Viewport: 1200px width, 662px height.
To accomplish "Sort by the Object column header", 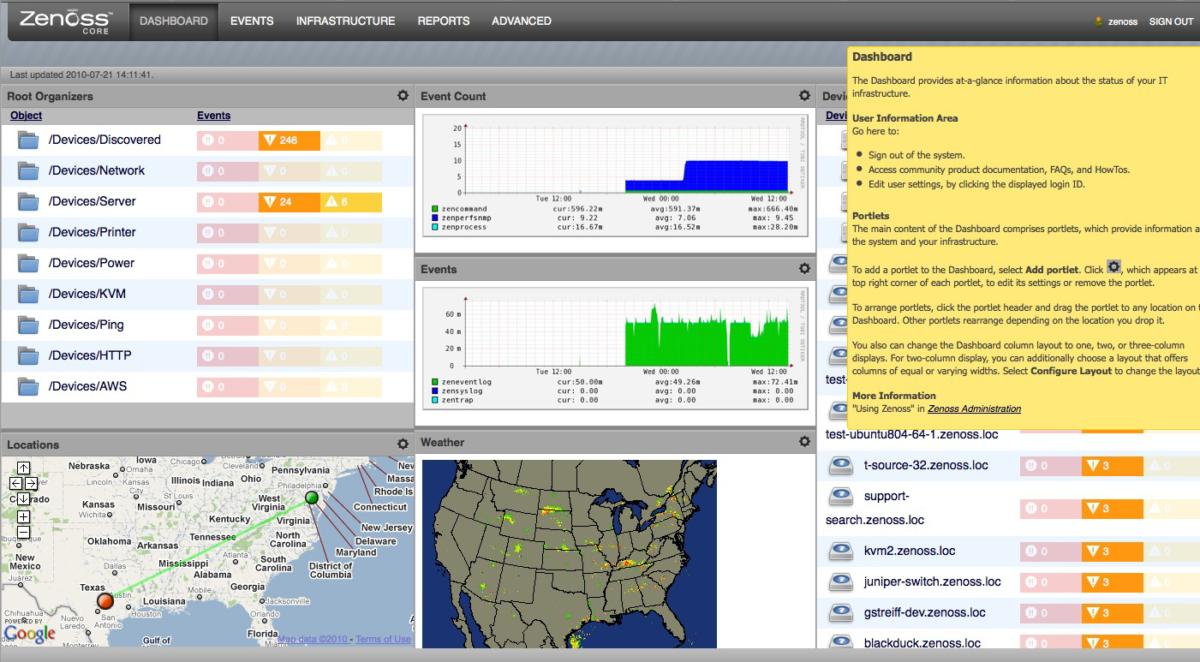I will pyautogui.click(x=26, y=116).
